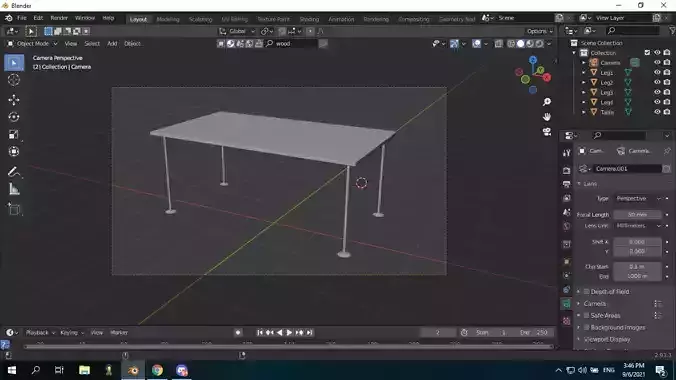Click the current frame number field
The image size is (676, 380).
[x=438, y=333]
